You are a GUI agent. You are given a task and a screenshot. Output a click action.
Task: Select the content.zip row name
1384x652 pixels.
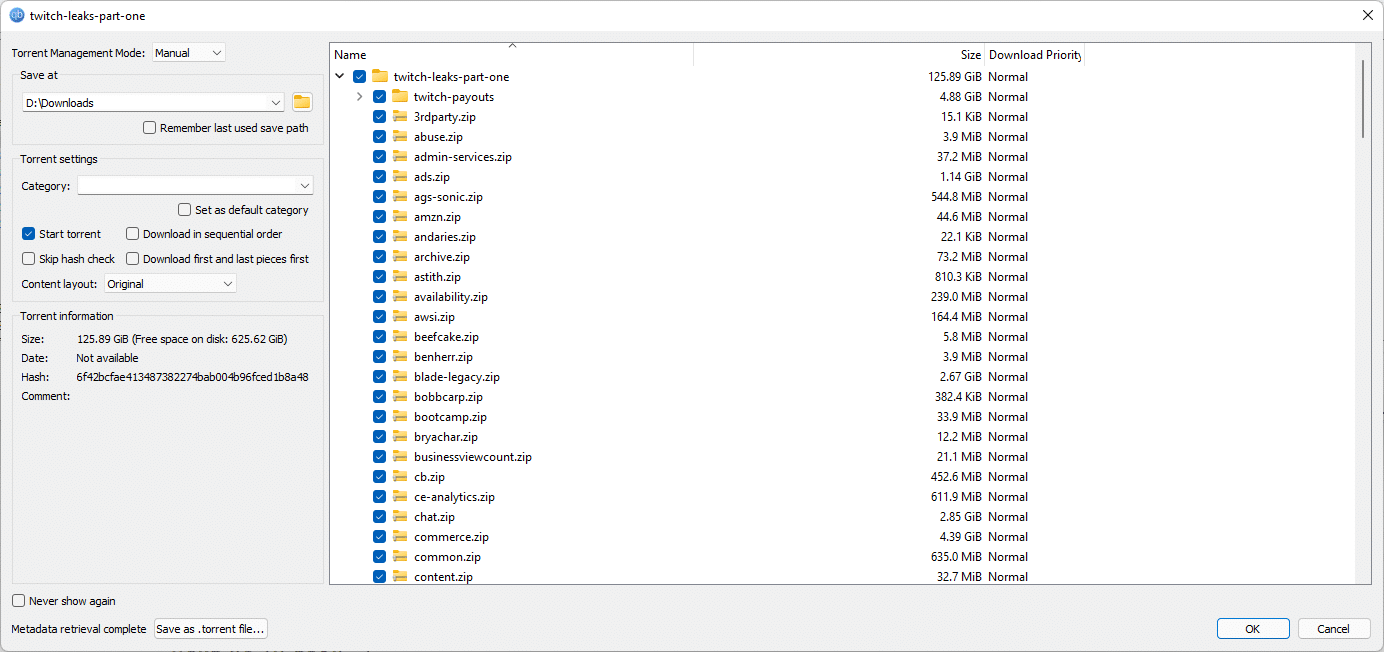click(x=443, y=576)
